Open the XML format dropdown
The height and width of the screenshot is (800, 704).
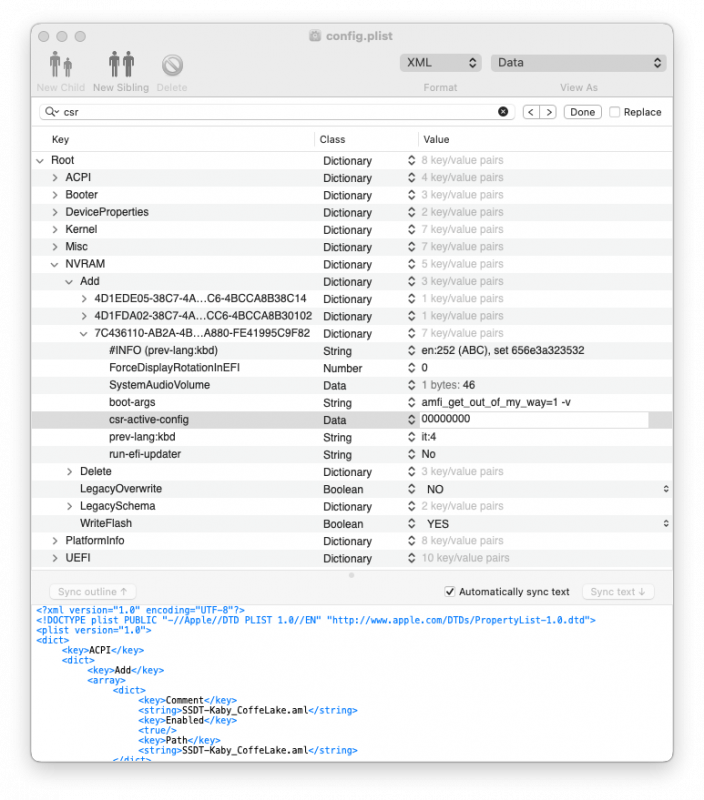[x=441, y=63]
